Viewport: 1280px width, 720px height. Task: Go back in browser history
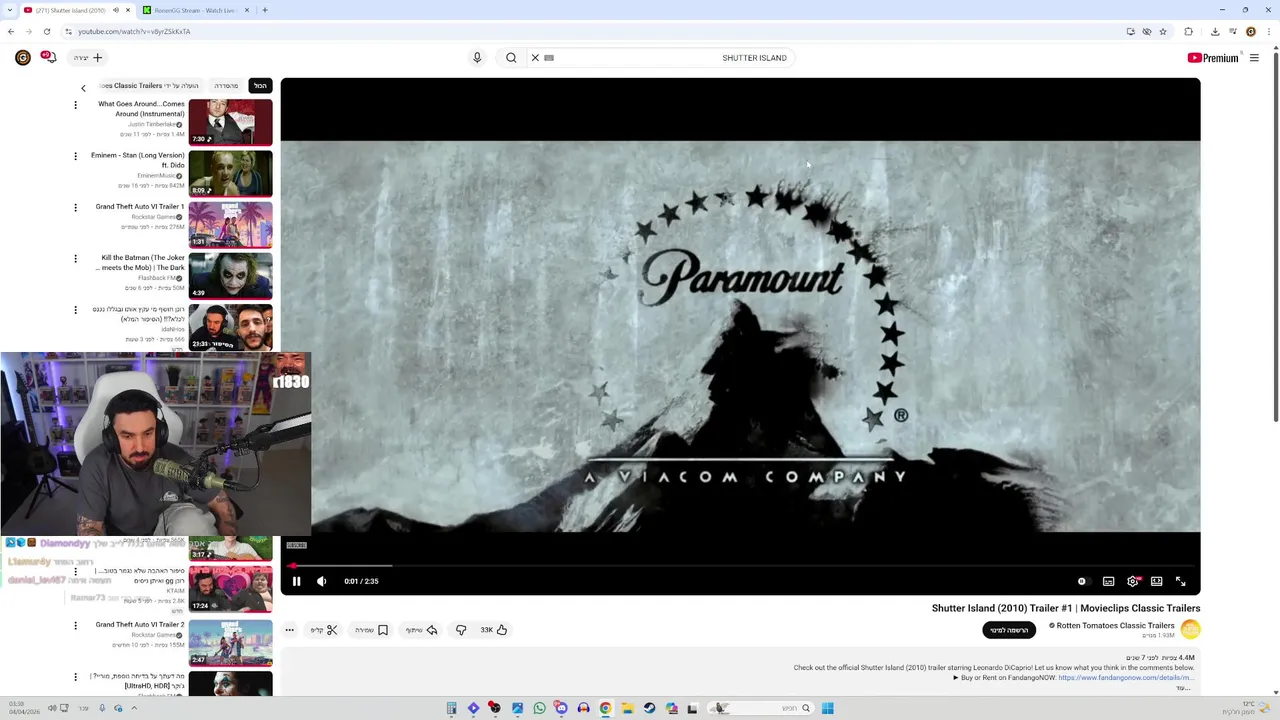10,31
